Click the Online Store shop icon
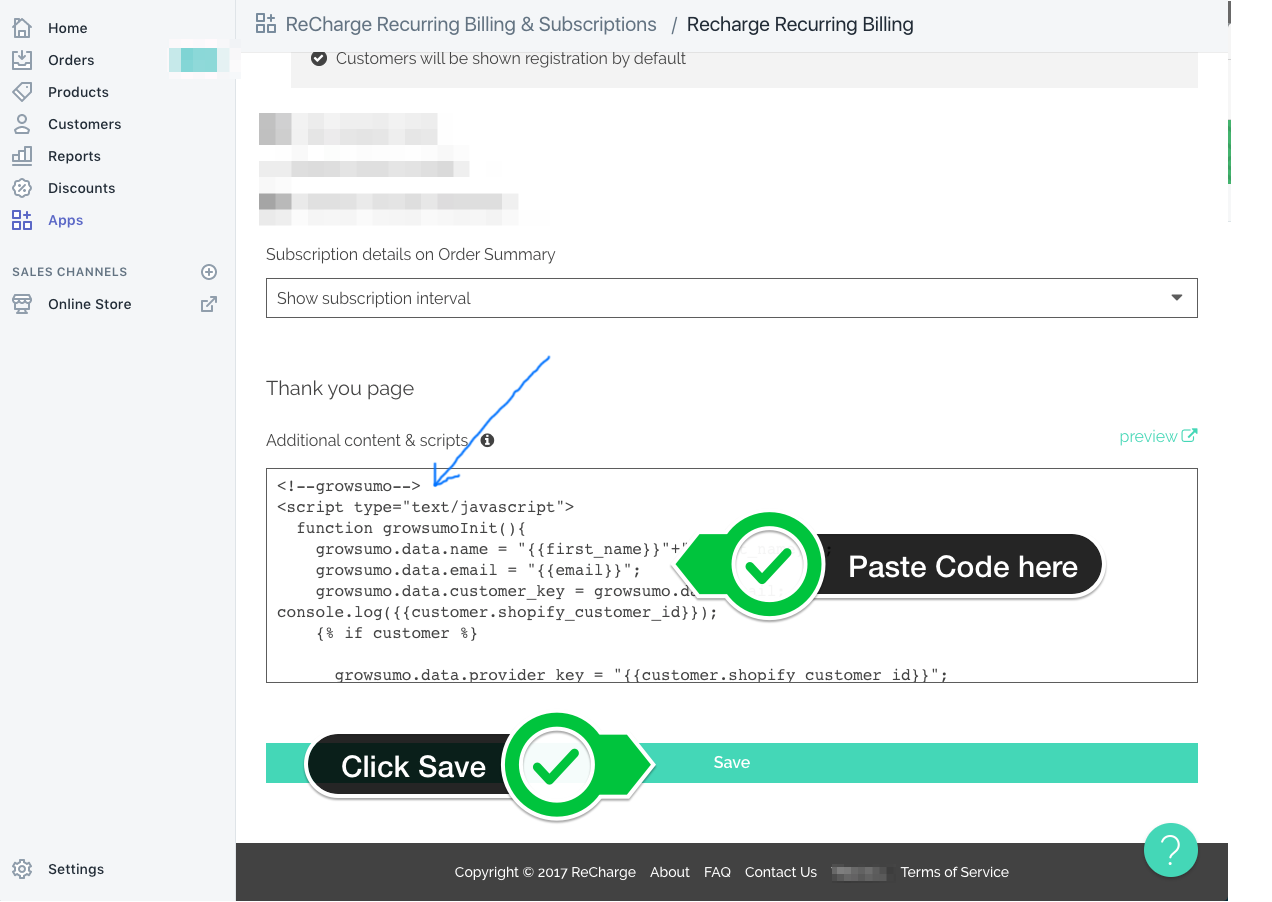This screenshot has height=902, width=1272. click(x=22, y=304)
